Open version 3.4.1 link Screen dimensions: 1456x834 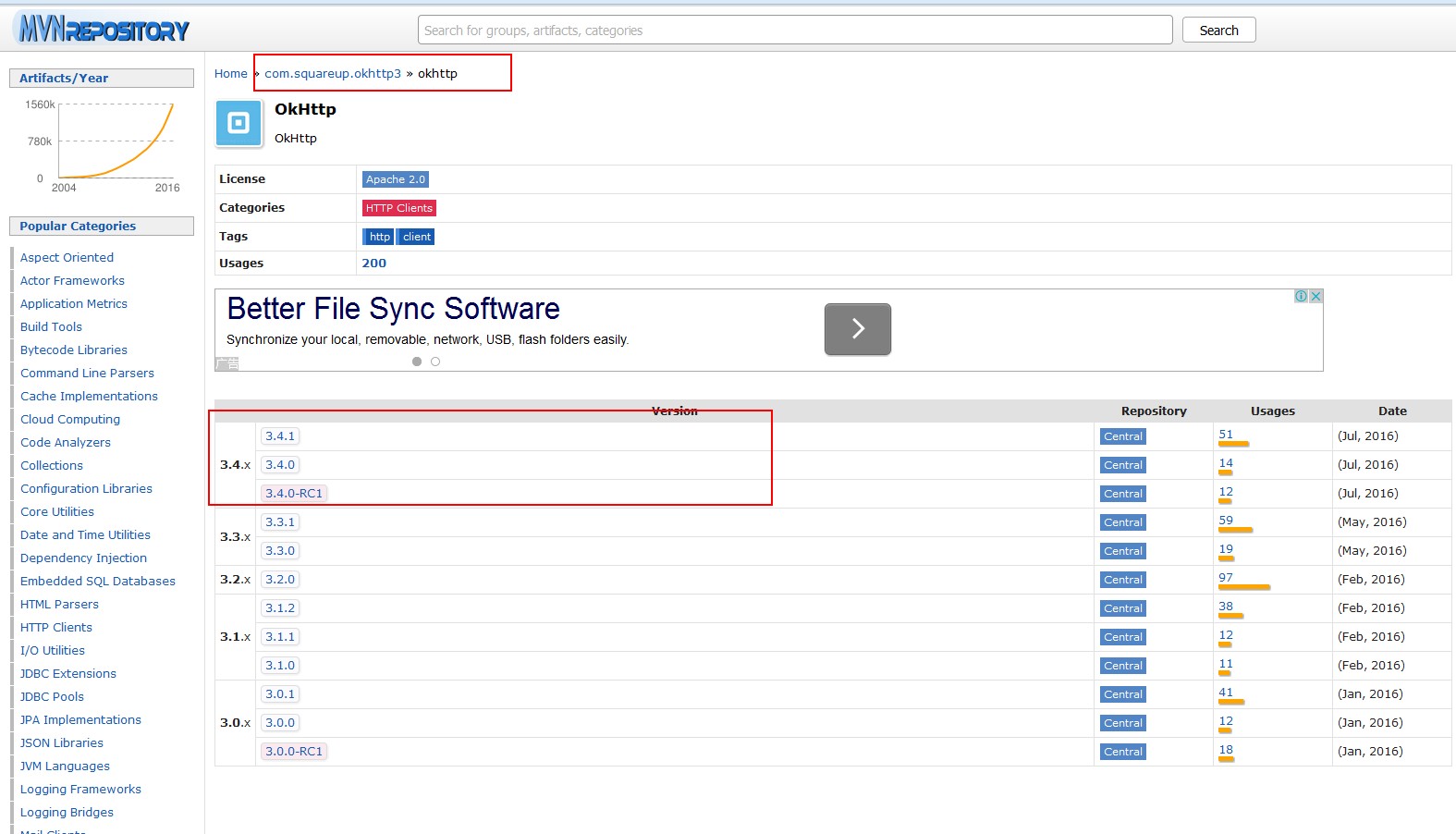[x=280, y=436]
